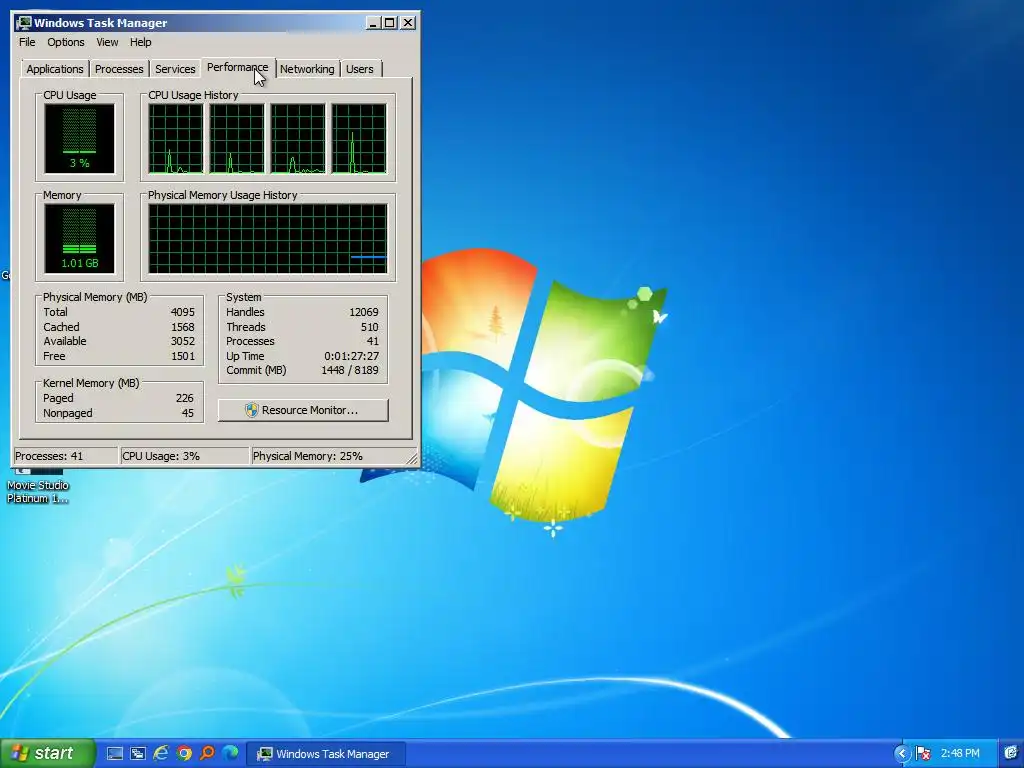1024x768 pixels.
Task: Click the Total physical memory value 4095
Action: pyautogui.click(x=183, y=312)
